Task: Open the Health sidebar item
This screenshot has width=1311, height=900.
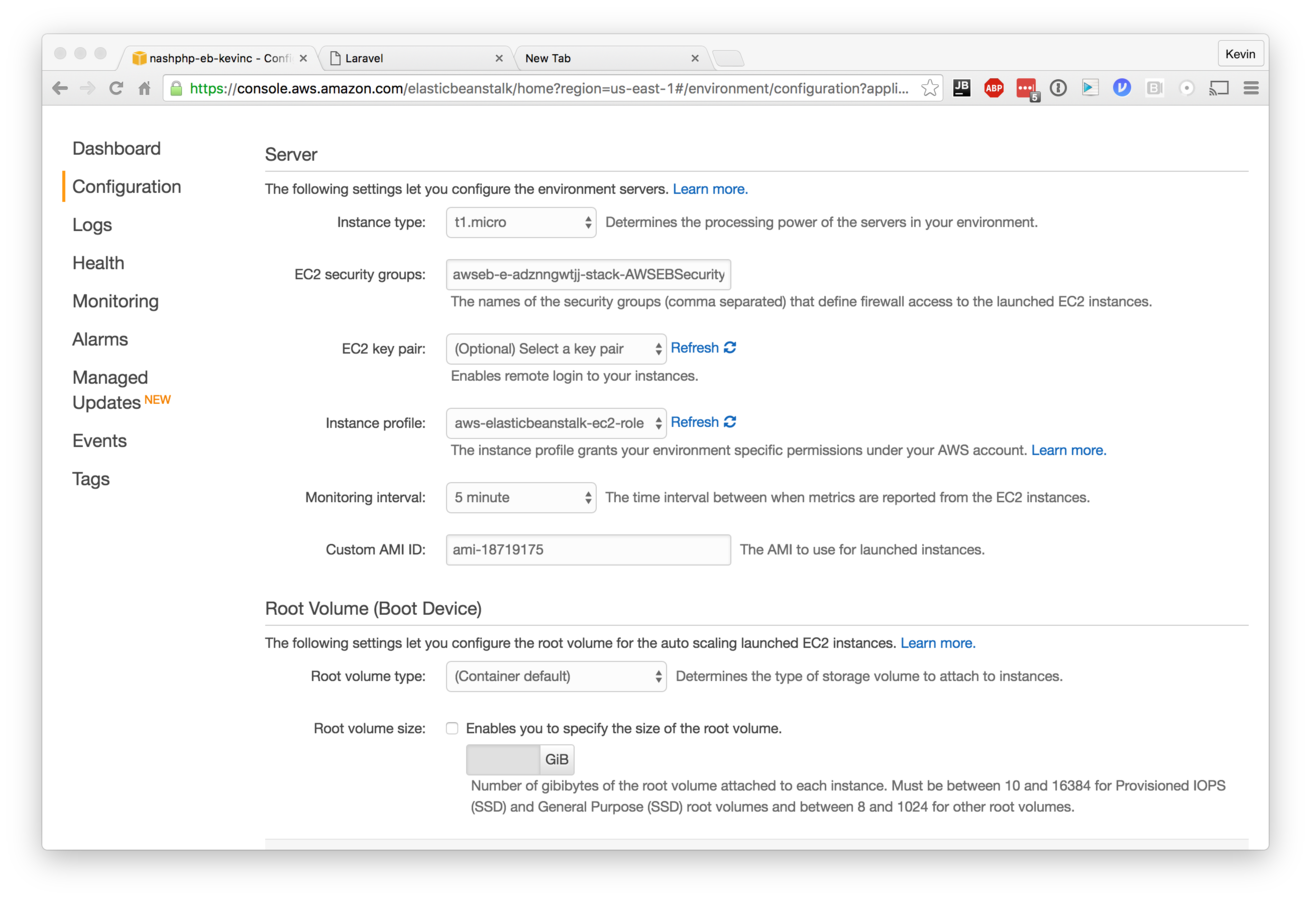Action: pos(98,263)
